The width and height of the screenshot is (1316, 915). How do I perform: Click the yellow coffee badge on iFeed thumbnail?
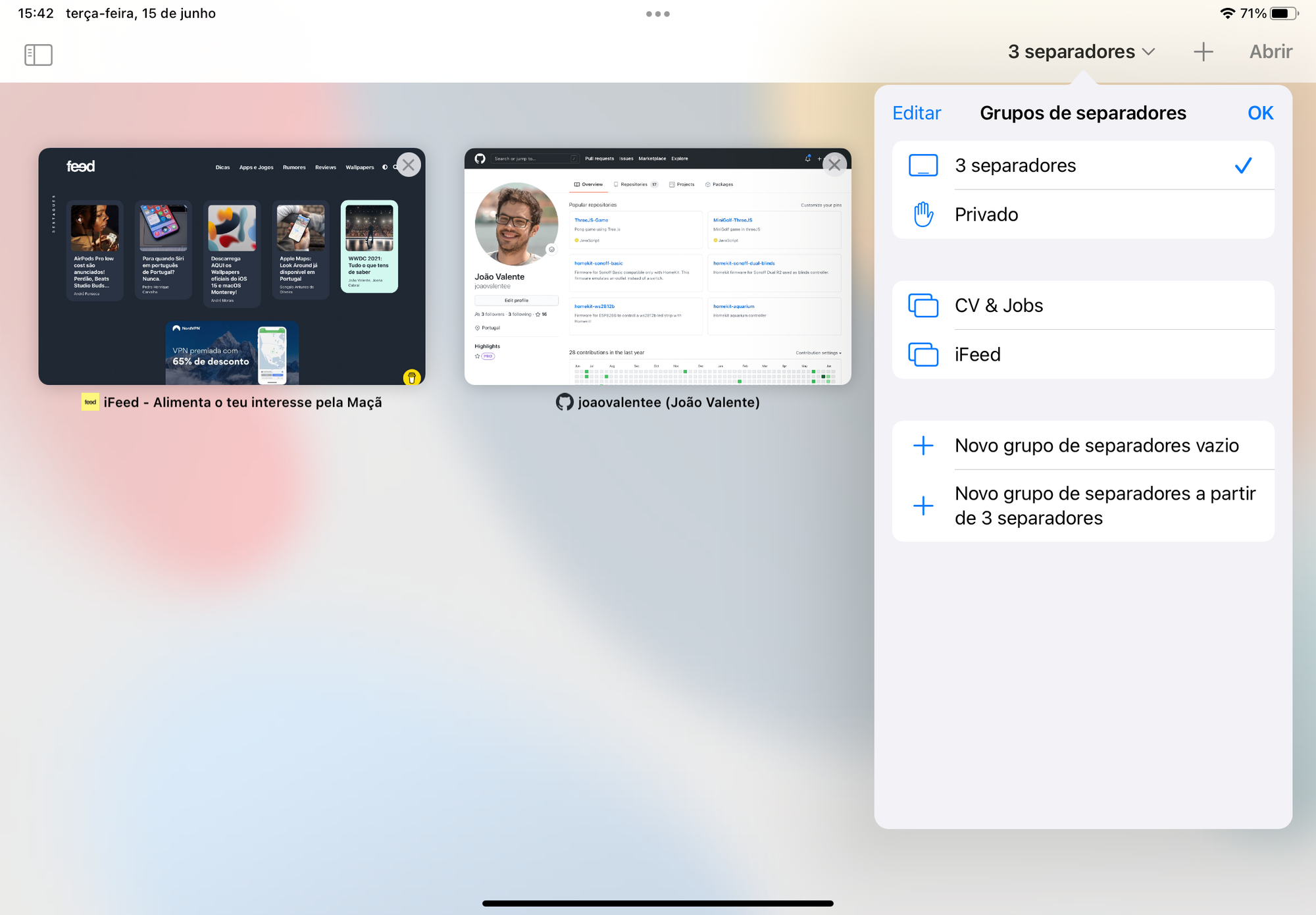pyautogui.click(x=412, y=377)
